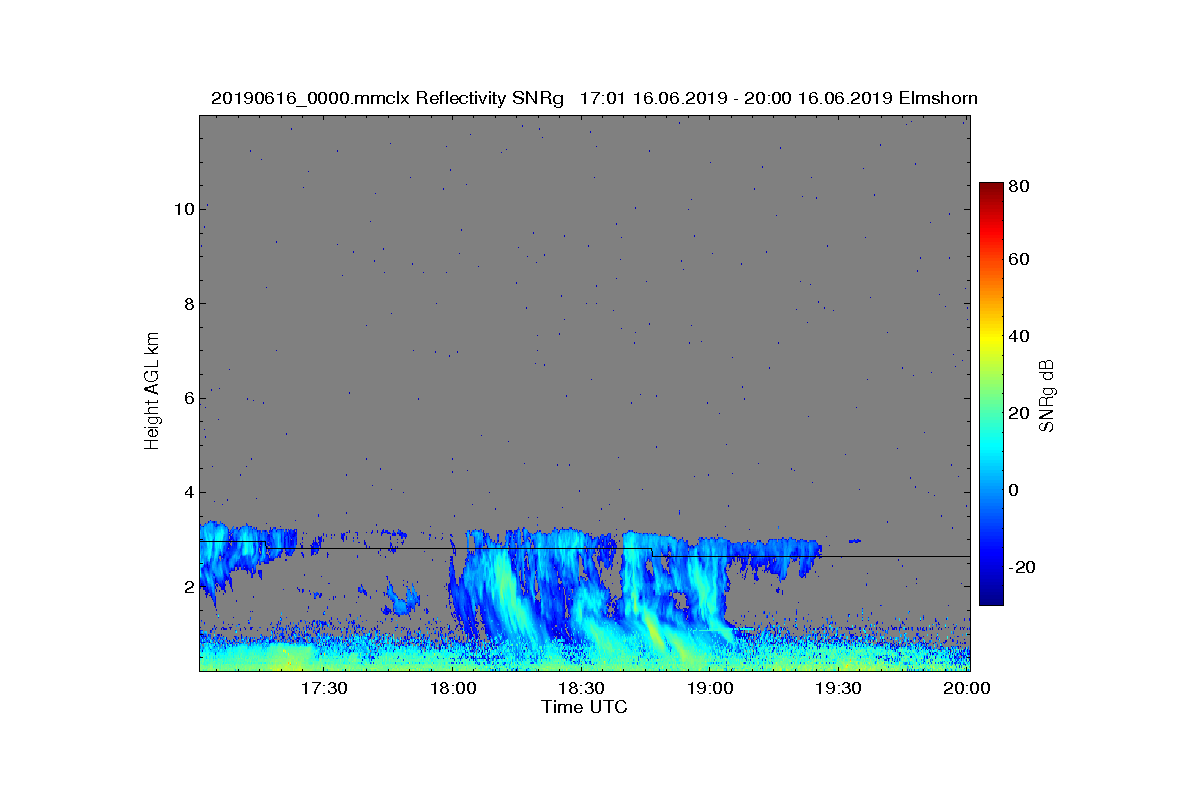Click the height tick label 8
Image resolution: width=1200 pixels, height=800 pixels.
(188, 304)
